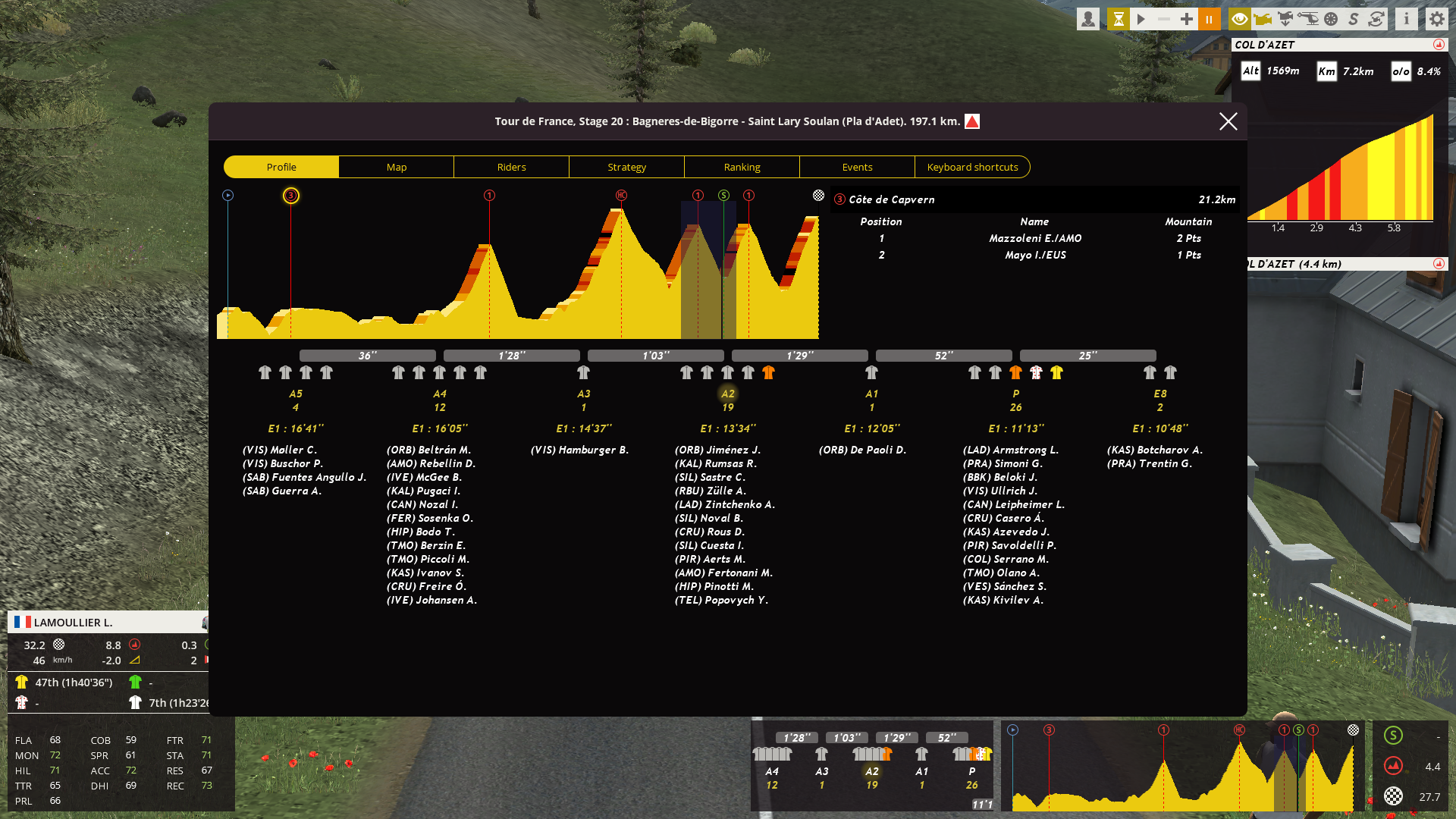Click the Col d'Azet climb icon
The image size is (1456, 819).
click(x=1439, y=45)
